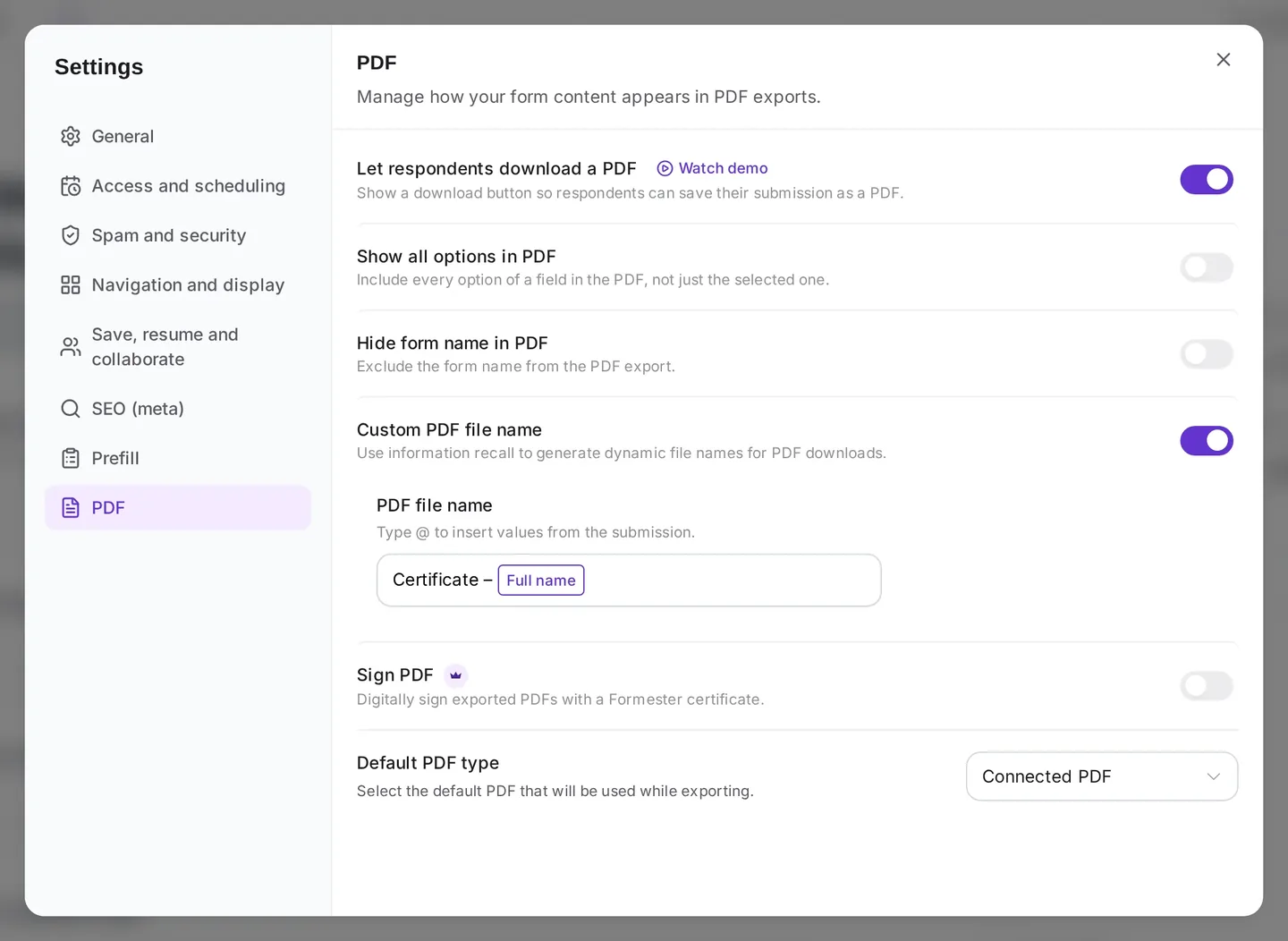Viewport: 1288px width, 941px height.
Task: Click the 'Default PDF type' label
Action: tap(428, 763)
